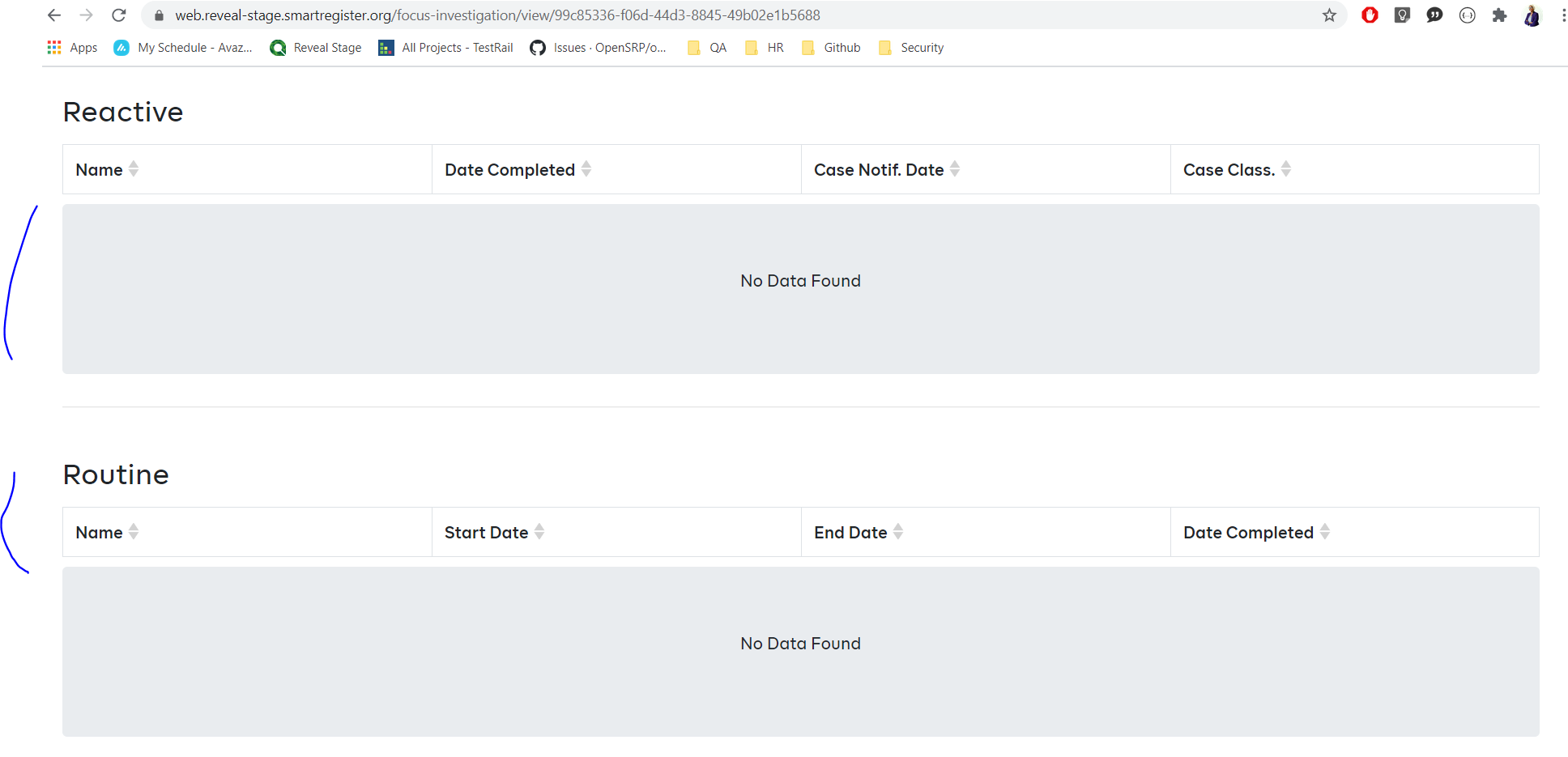The image size is (1568, 757).
Task: Click the browser profile avatar icon
Action: (1532, 15)
